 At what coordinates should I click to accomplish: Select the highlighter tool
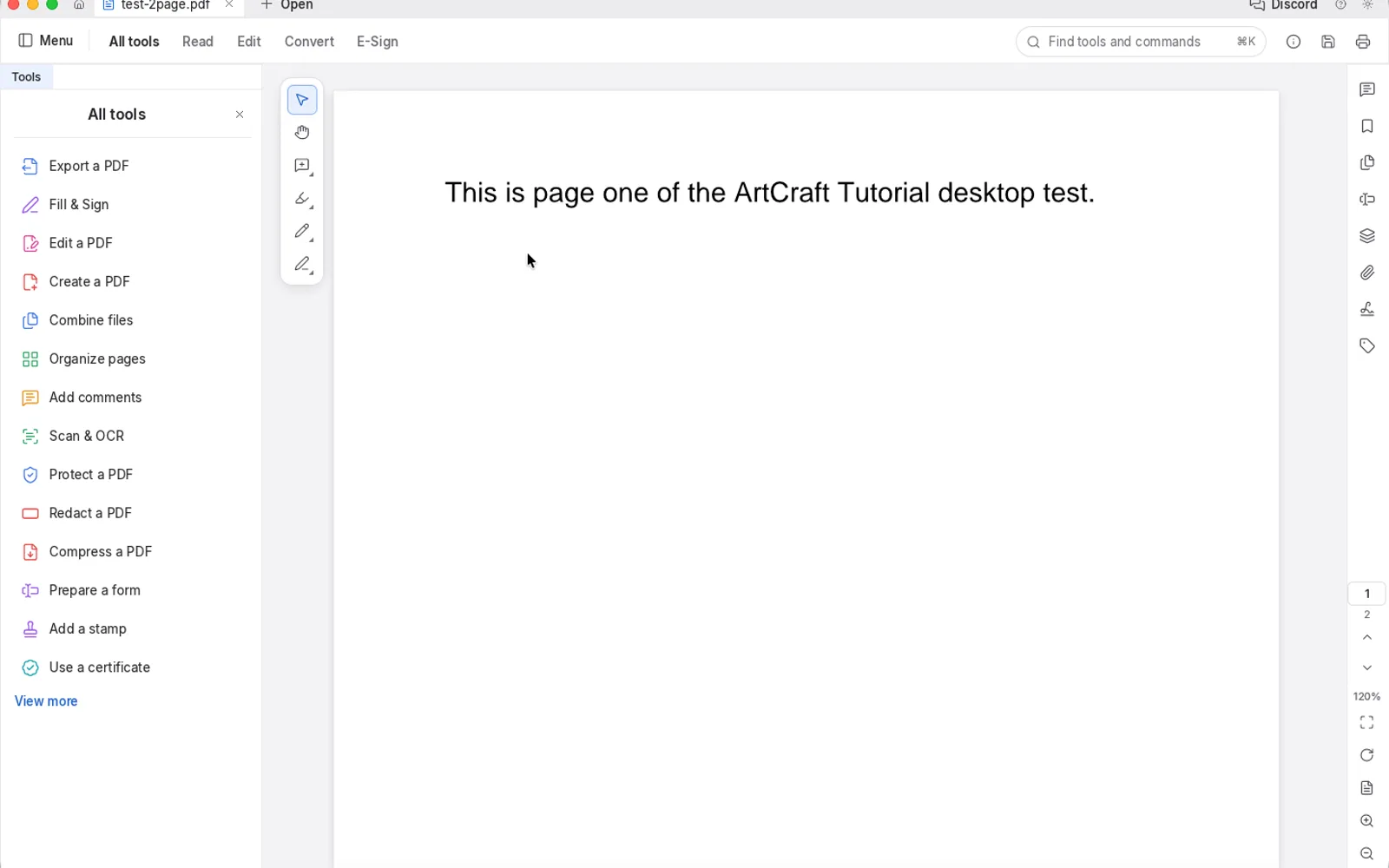tap(301, 199)
